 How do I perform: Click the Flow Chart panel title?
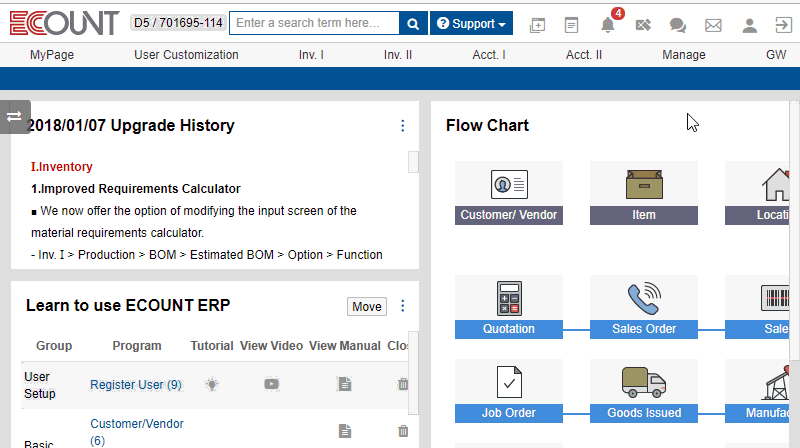487,126
